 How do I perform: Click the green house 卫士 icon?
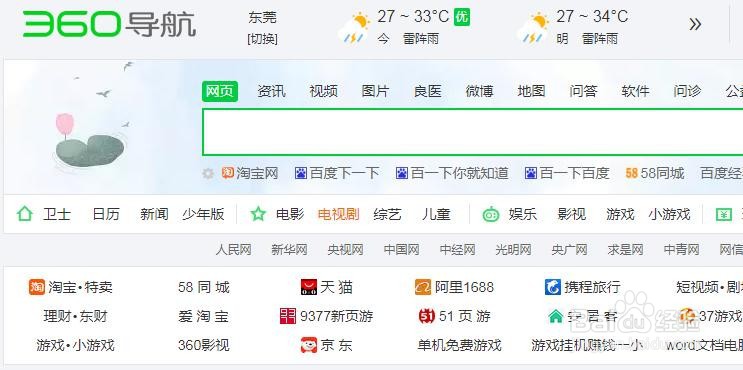[x=25, y=214]
